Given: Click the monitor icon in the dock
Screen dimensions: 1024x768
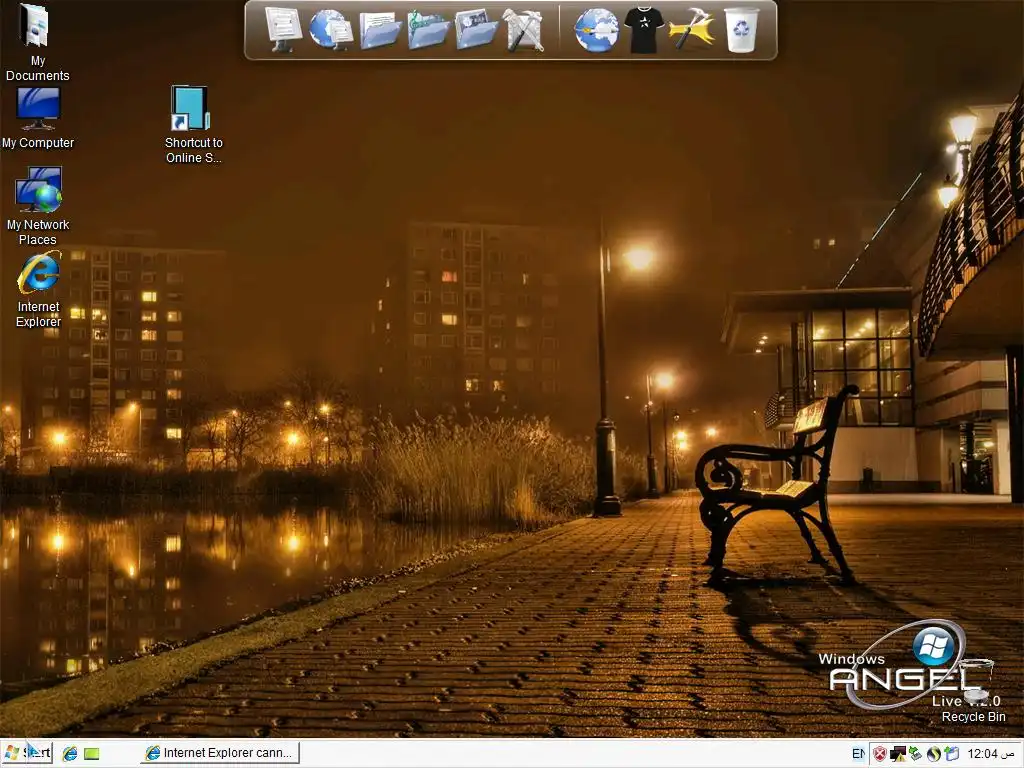Looking at the screenshot, I should point(283,29).
